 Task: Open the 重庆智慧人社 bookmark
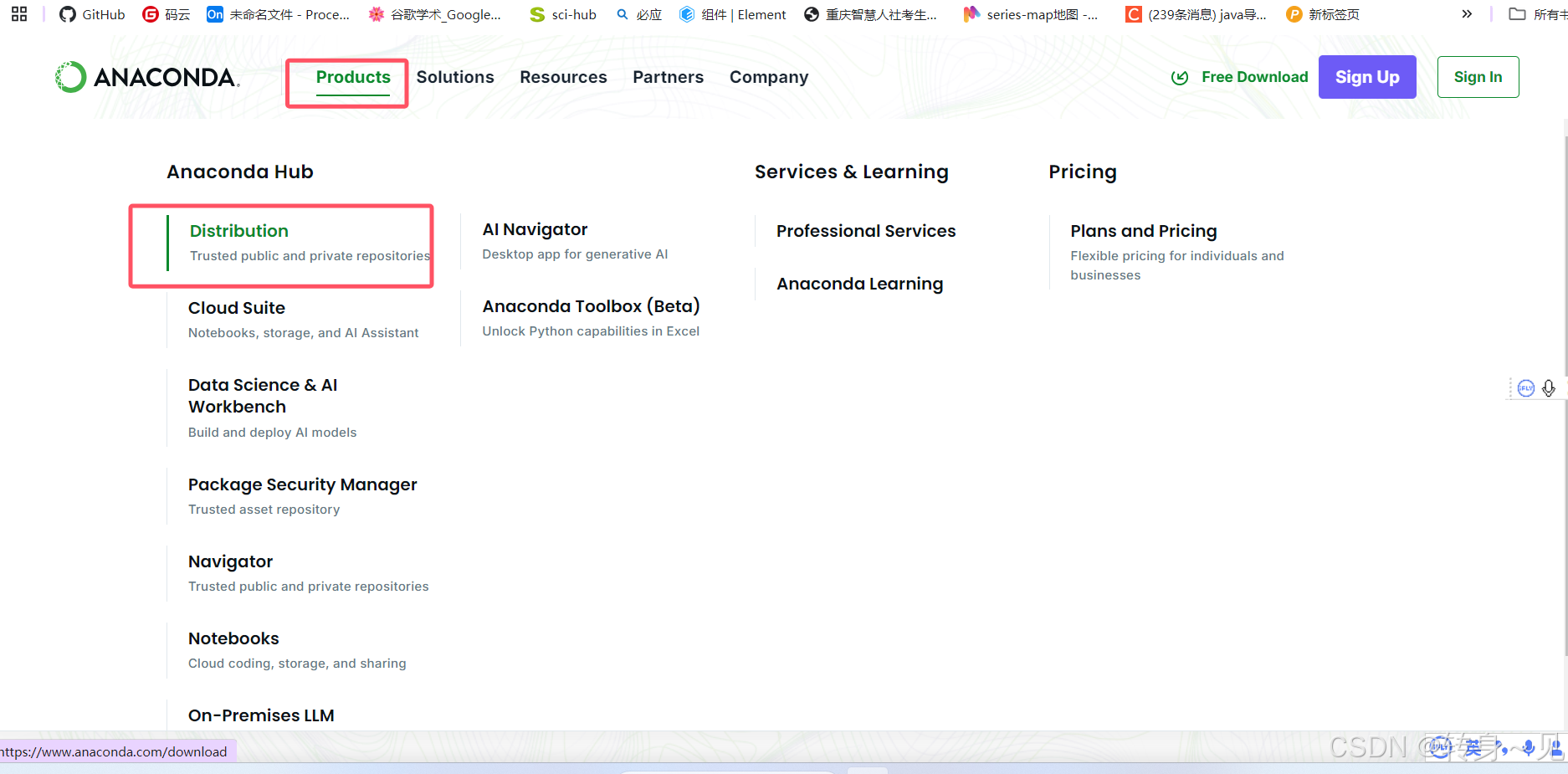coord(870,14)
